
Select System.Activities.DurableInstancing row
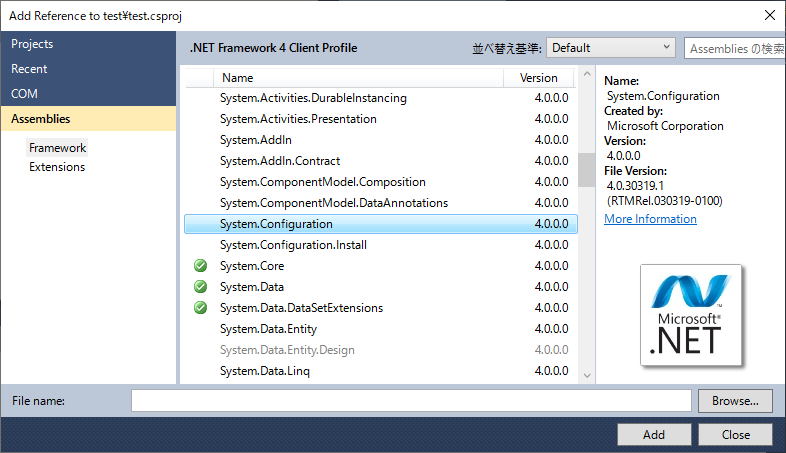pyautogui.click(x=381, y=98)
